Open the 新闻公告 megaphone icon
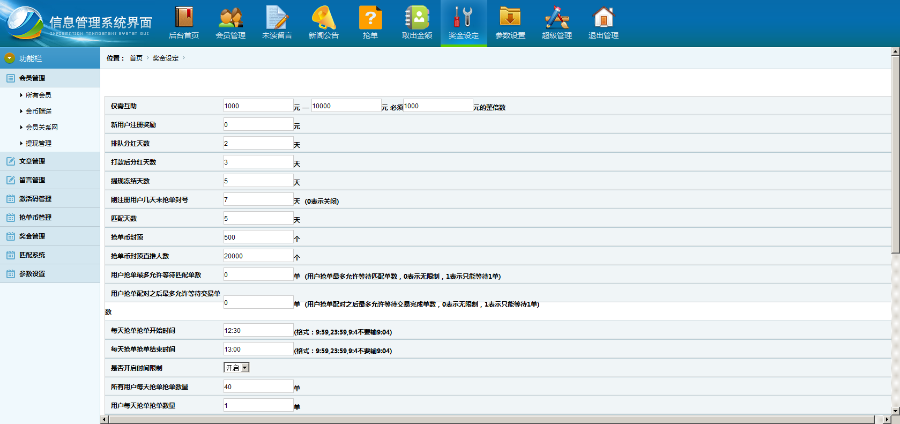 324,17
